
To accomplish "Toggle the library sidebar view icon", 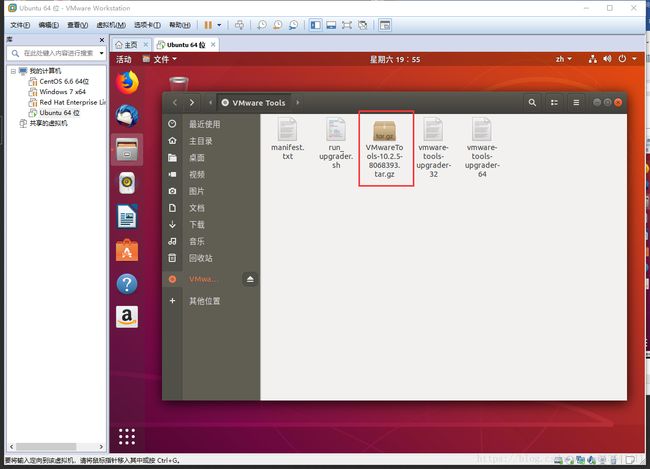I will (315, 25).
